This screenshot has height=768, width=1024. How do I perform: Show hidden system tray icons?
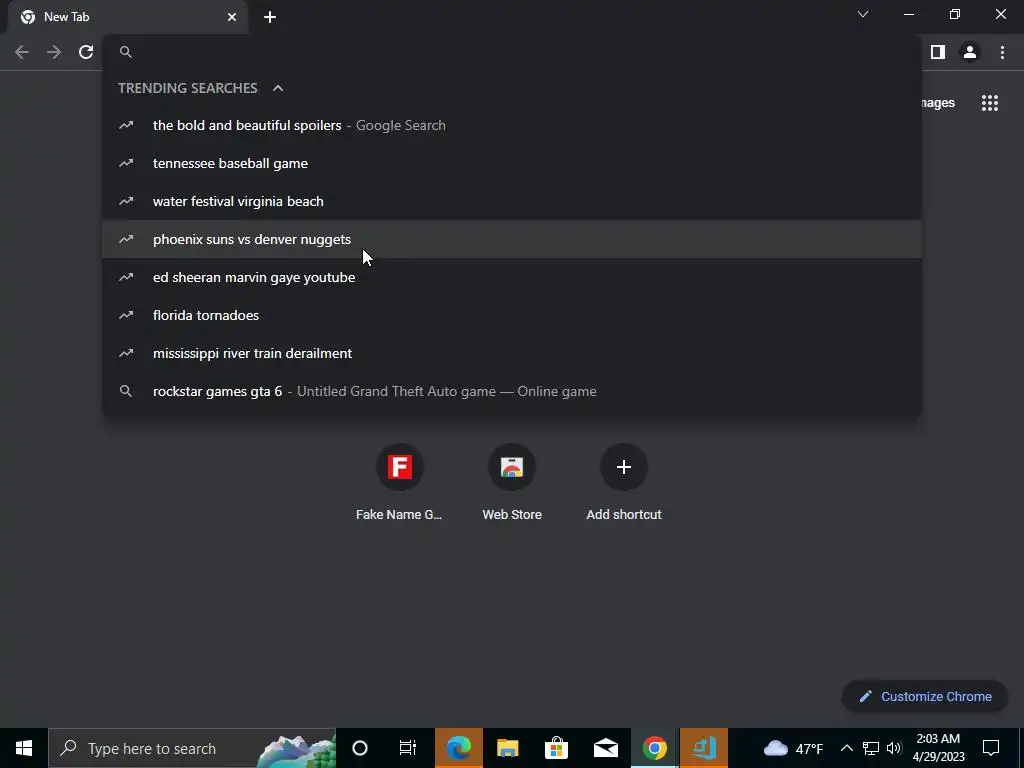pos(846,748)
